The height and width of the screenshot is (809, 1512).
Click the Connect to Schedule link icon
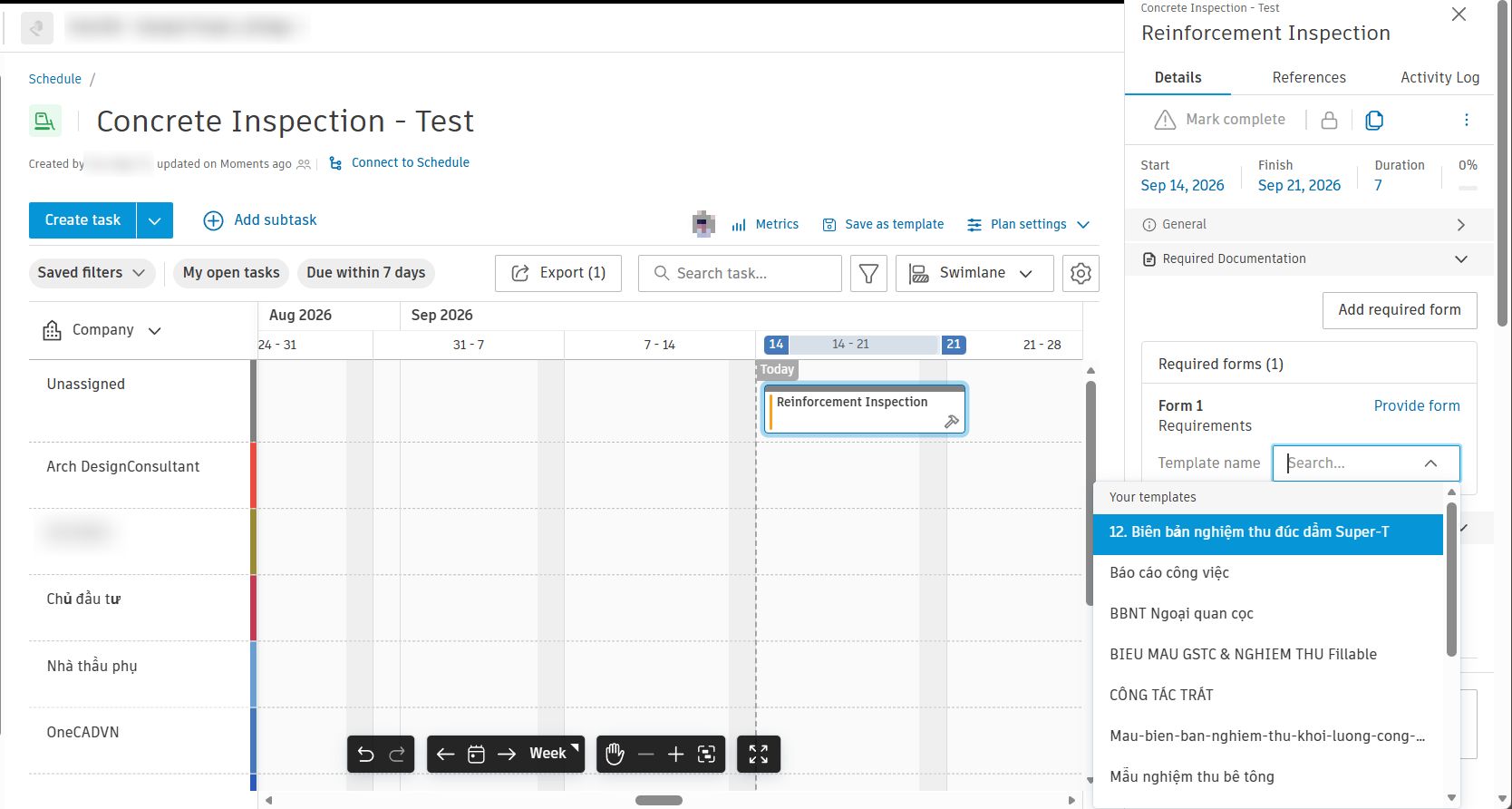click(x=335, y=163)
